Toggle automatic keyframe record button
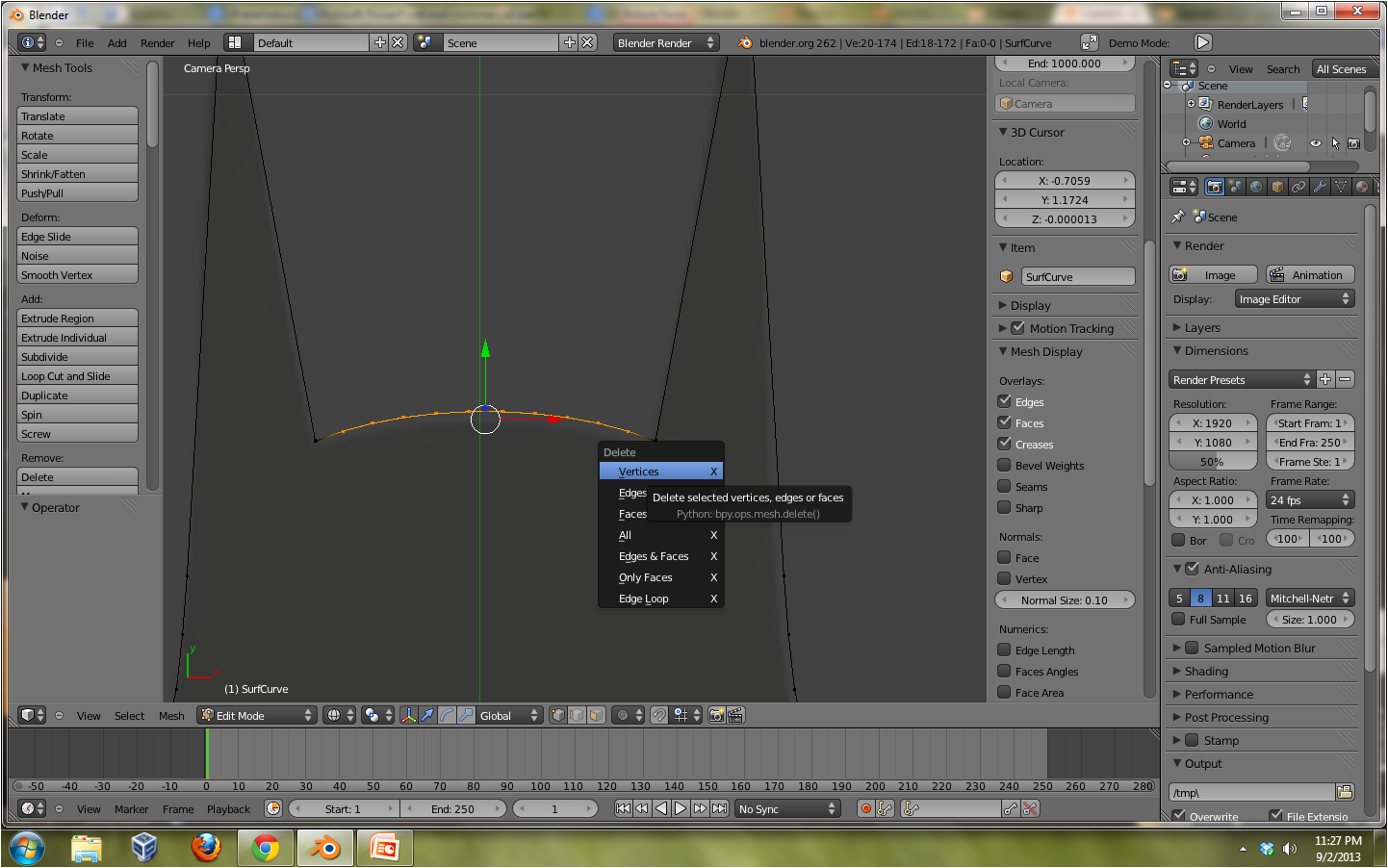This screenshot has height=868, width=1388. tap(866, 808)
